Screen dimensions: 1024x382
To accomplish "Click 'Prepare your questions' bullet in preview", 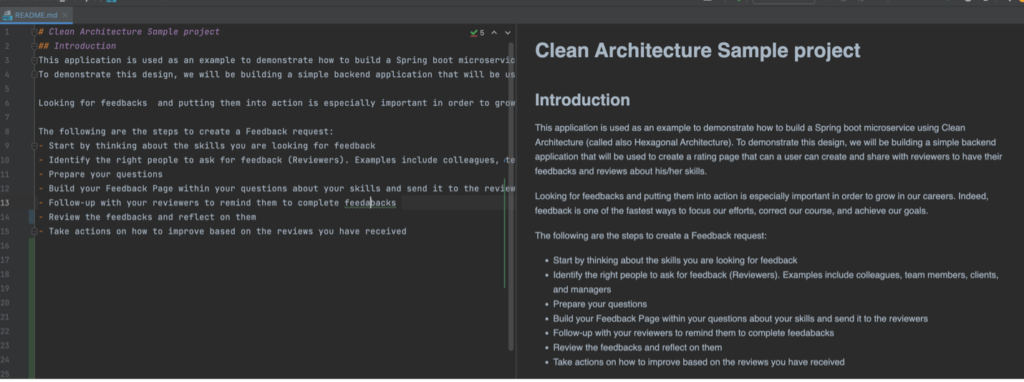I will pos(600,304).
